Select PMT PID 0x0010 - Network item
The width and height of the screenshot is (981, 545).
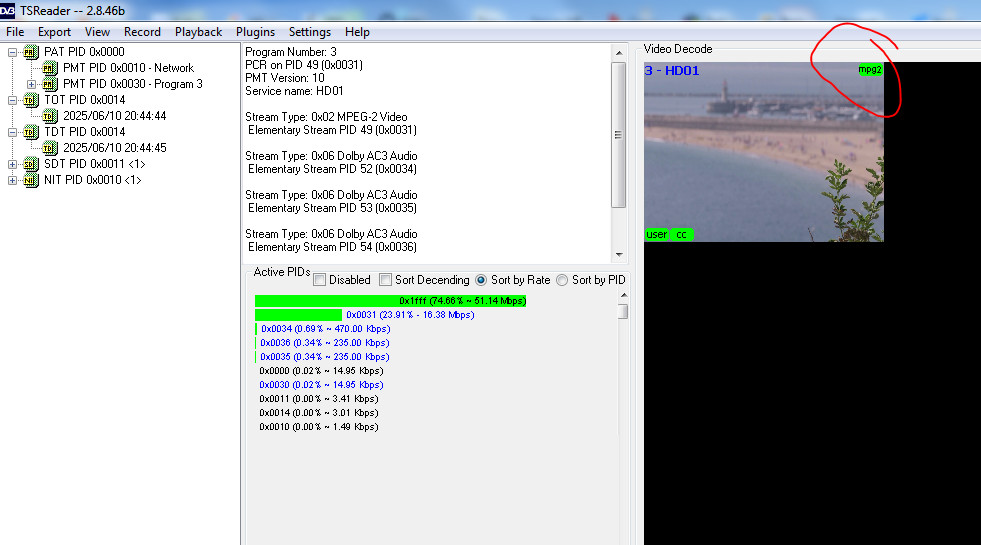[128, 68]
